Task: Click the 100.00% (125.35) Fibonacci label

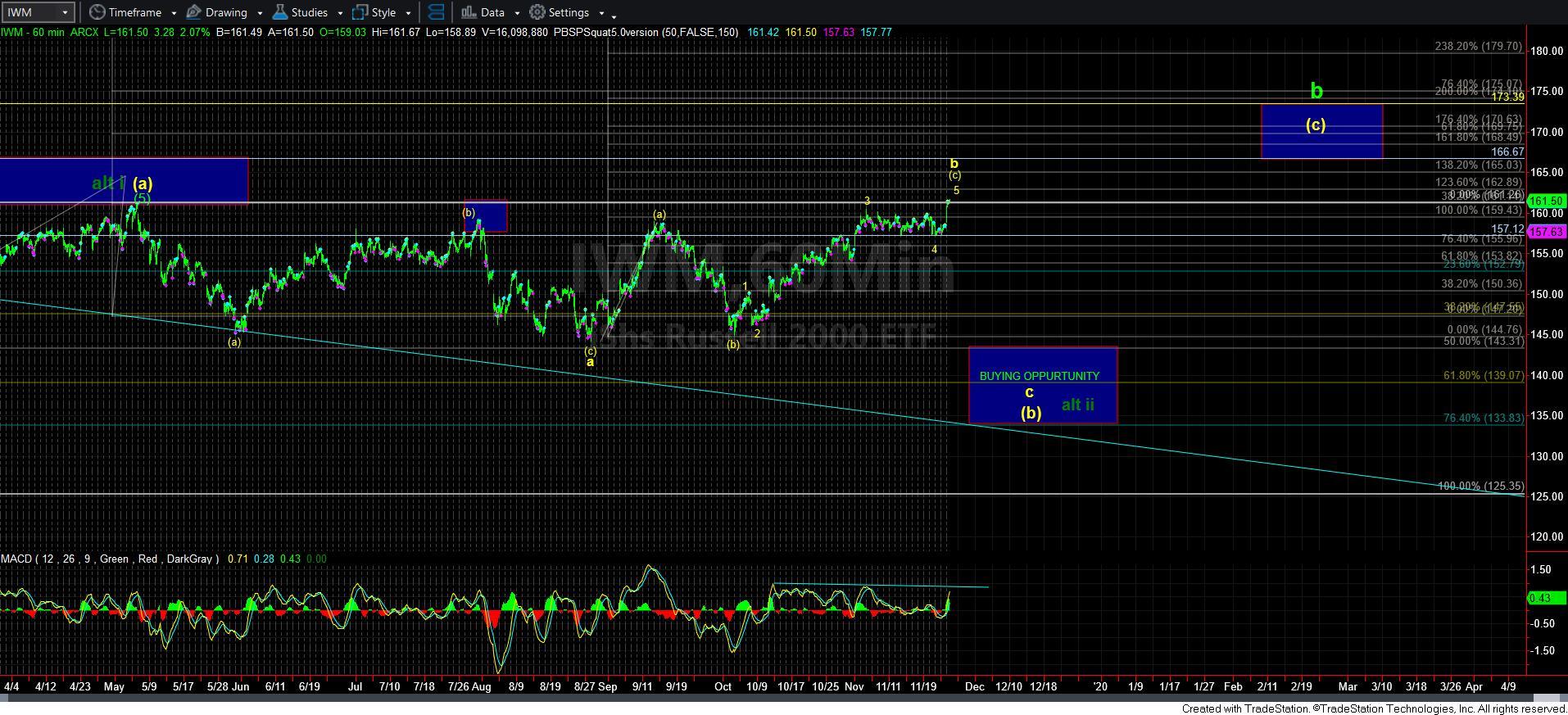Action: pos(1480,486)
